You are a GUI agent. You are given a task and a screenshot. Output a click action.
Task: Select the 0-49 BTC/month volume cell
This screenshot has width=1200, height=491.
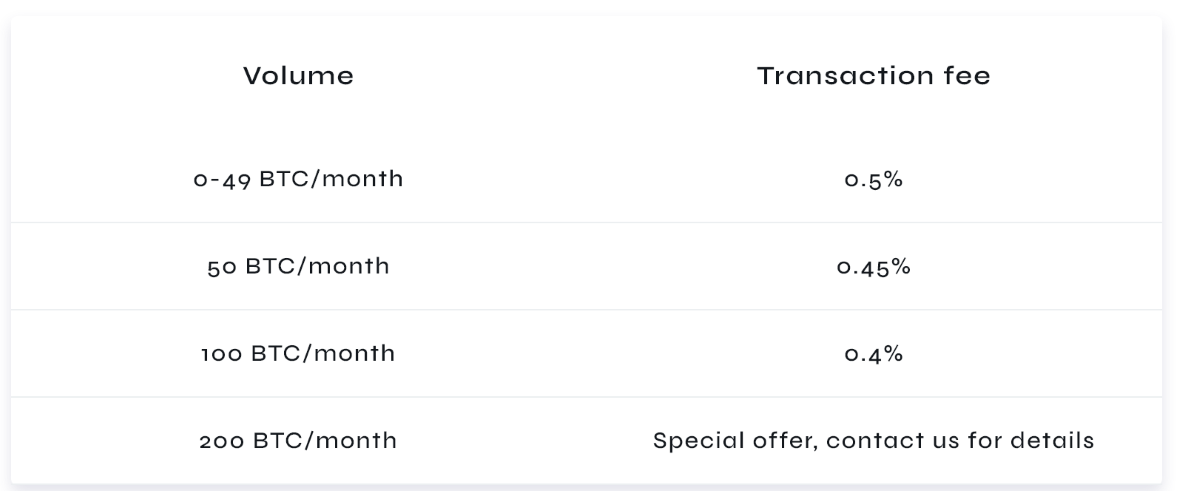(x=298, y=180)
